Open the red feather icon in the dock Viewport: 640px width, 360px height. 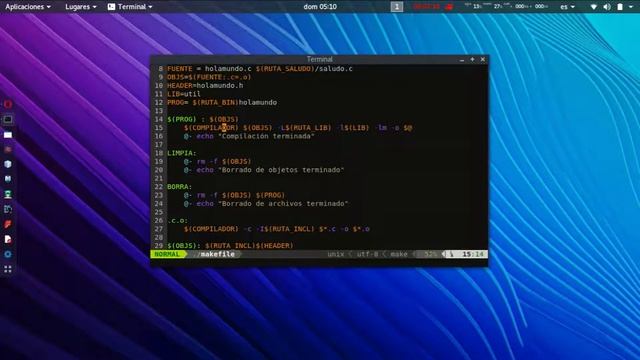click(x=8, y=224)
